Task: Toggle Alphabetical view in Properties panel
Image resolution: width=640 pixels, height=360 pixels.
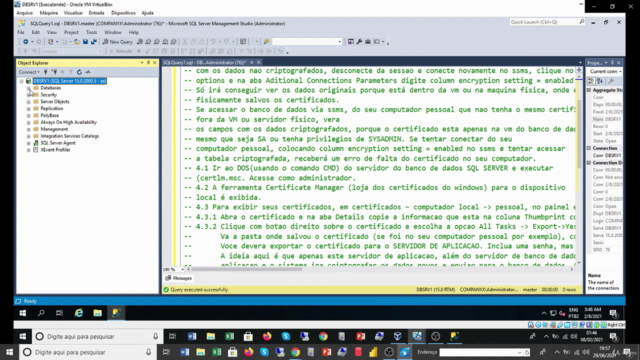Action: point(600,81)
